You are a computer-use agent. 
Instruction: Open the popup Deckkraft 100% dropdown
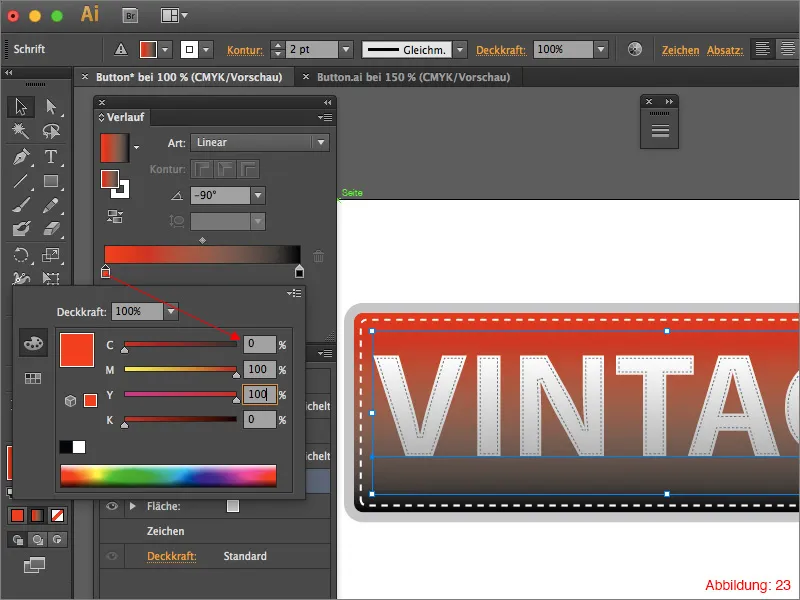[x=171, y=311]
